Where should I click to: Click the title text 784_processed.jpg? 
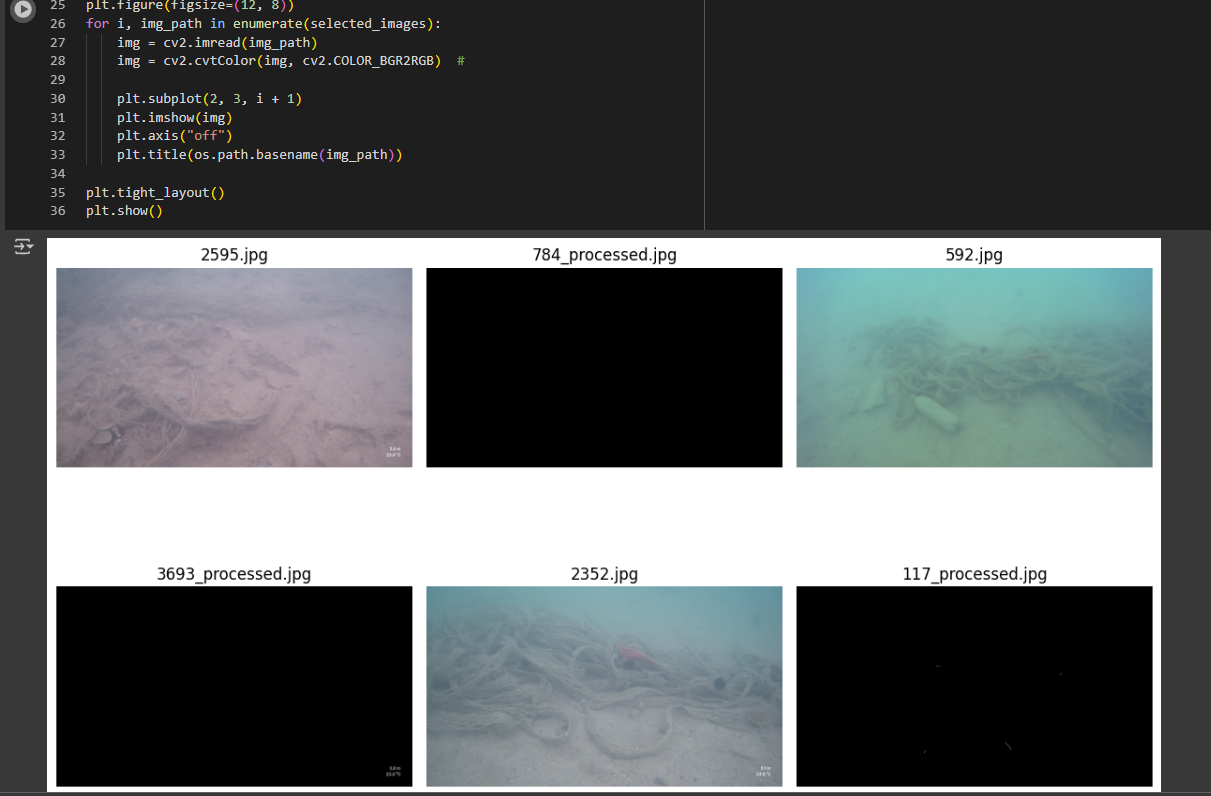pos(604,255)
